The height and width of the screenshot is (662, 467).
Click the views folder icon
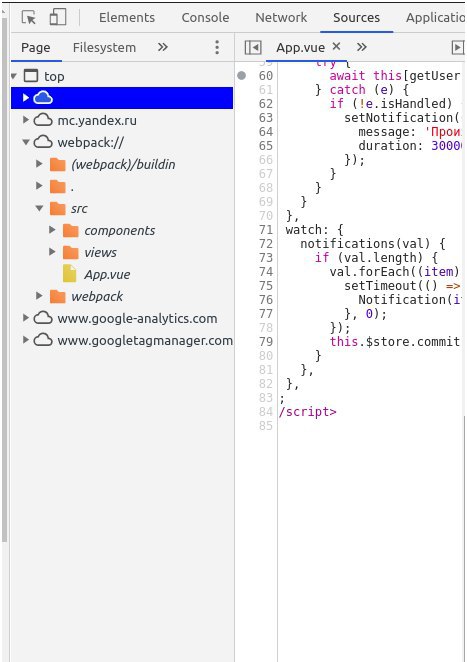point(71,252)
